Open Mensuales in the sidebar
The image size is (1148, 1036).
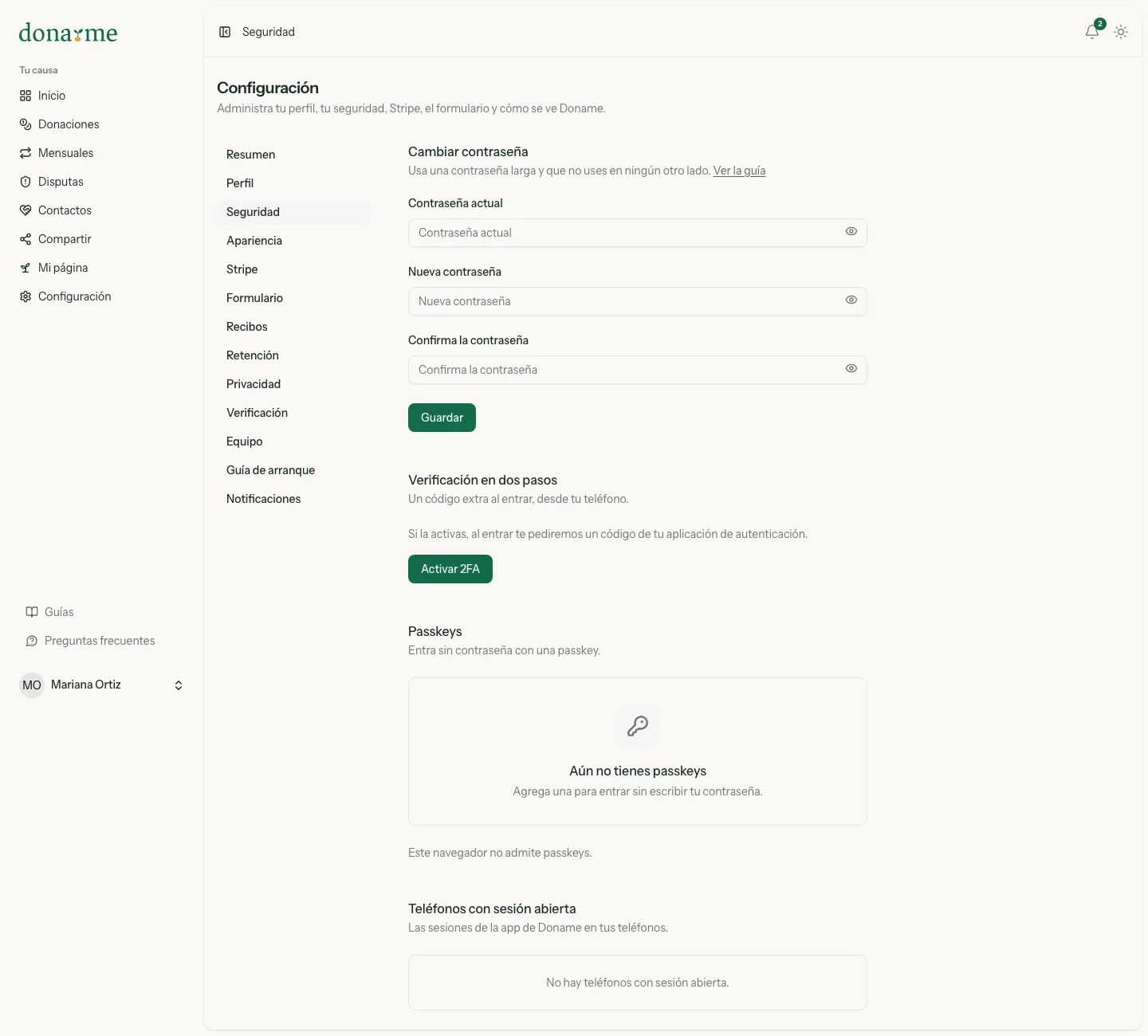pos(102,153)
